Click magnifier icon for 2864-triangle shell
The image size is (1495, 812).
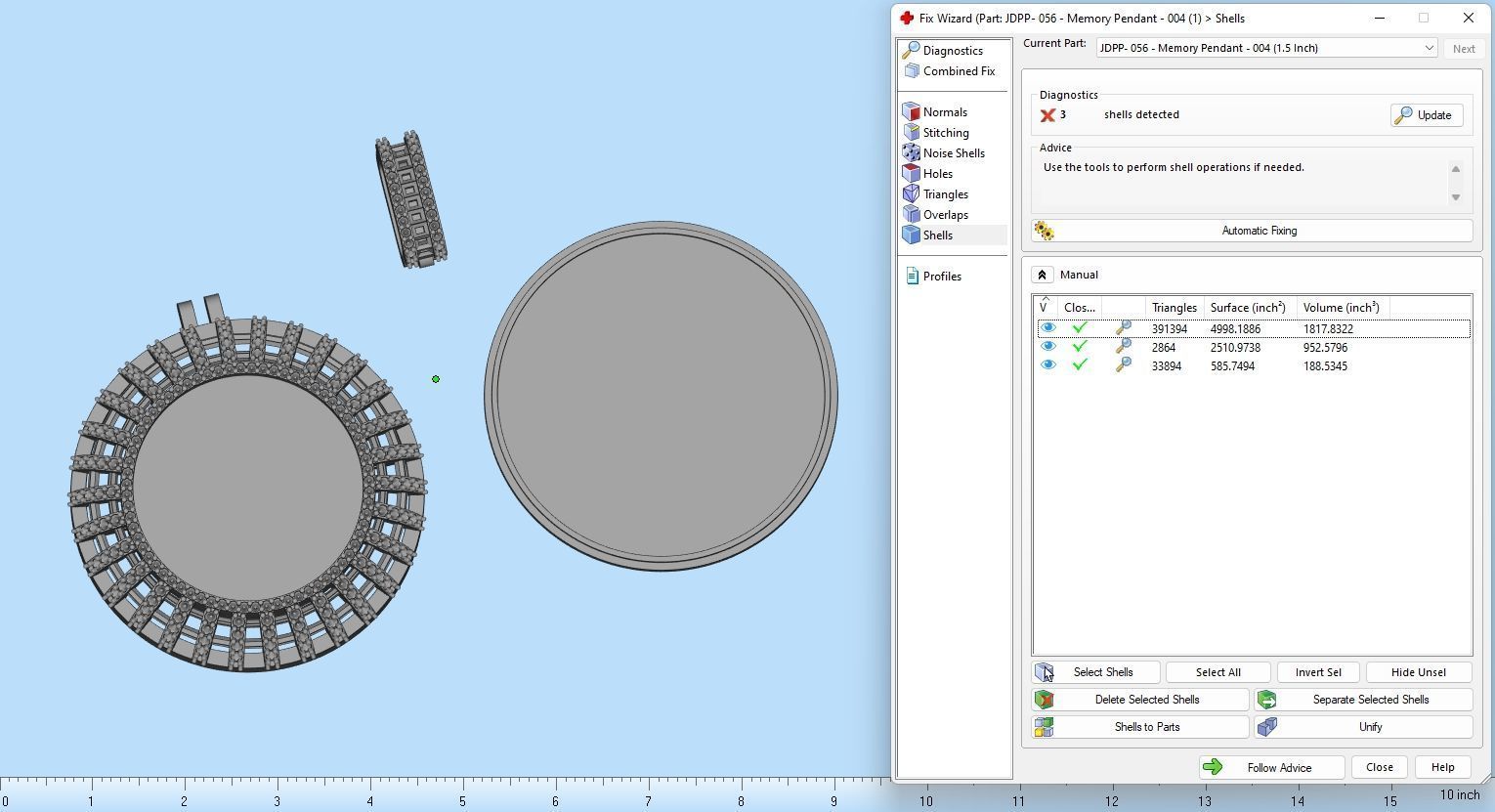point(1124,347)
